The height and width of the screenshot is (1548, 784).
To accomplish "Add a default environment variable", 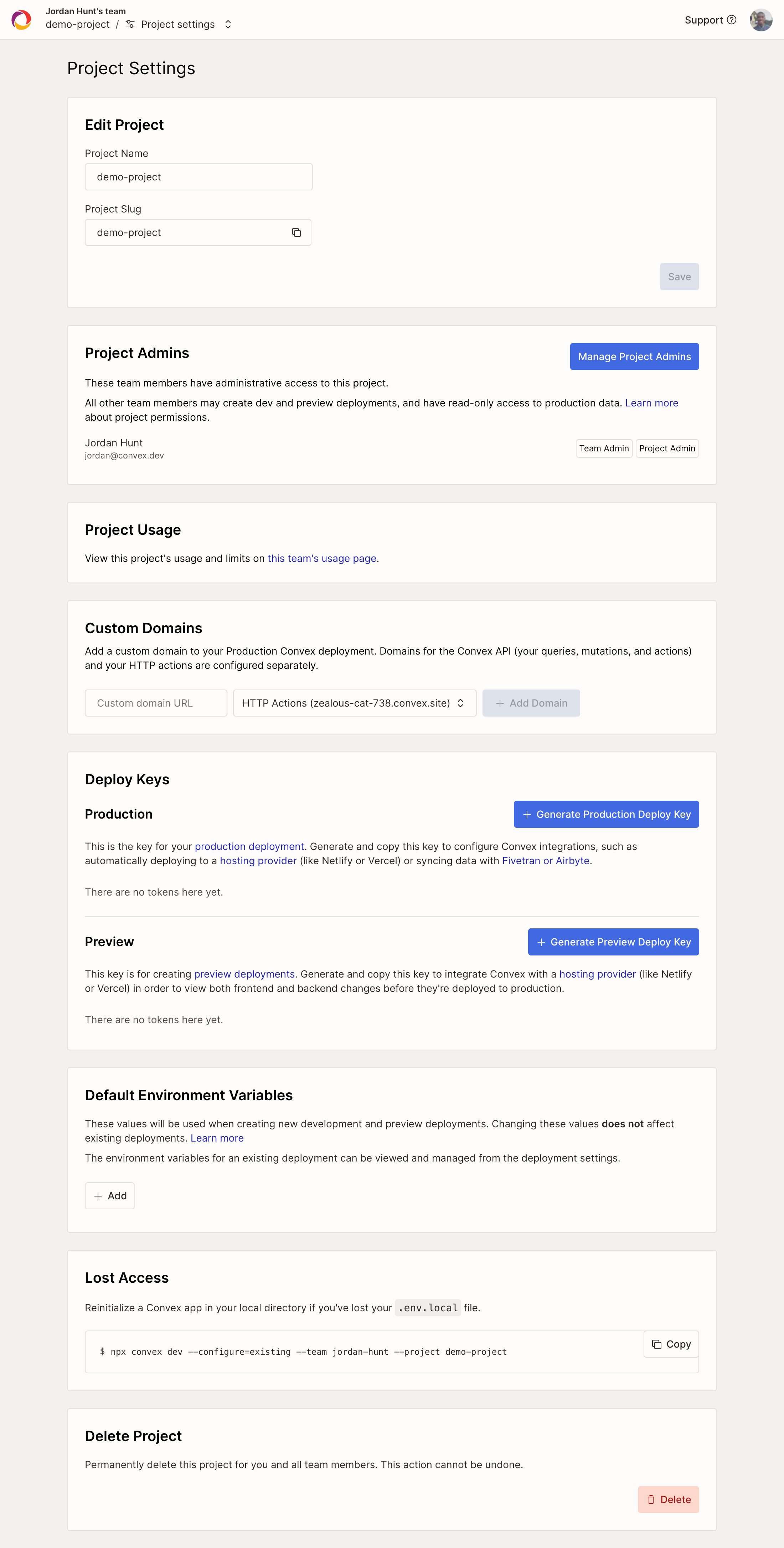I will pos(110,1196).
